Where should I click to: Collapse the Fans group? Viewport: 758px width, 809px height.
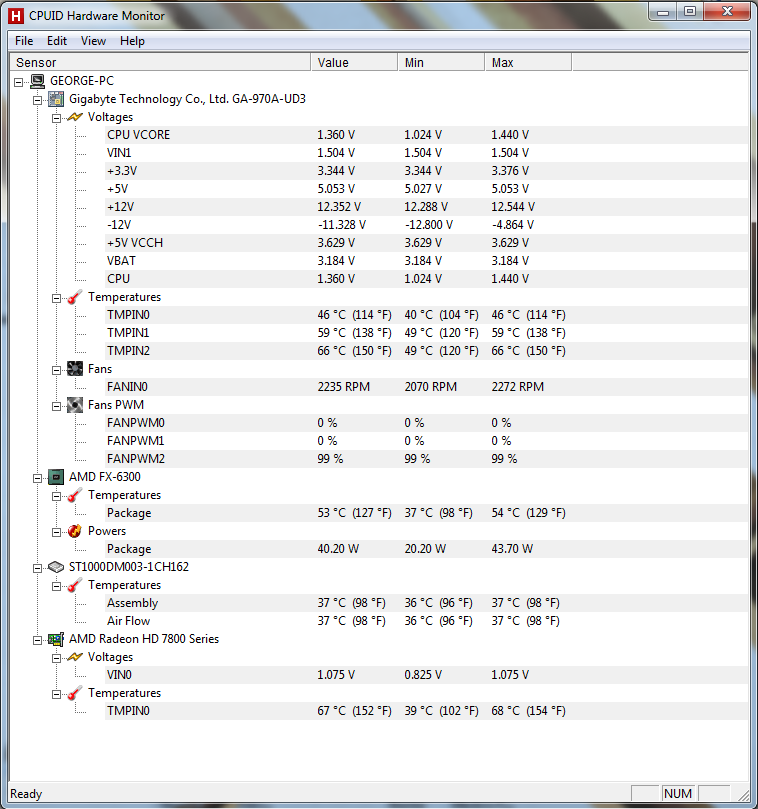coord(57,370)
